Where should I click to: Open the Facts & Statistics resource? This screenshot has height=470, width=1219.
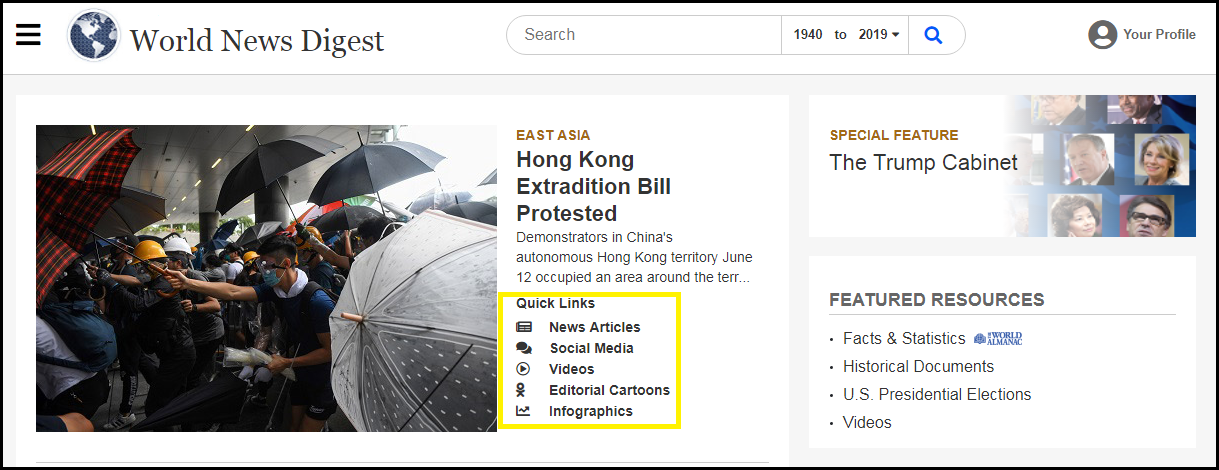point(904,339)
